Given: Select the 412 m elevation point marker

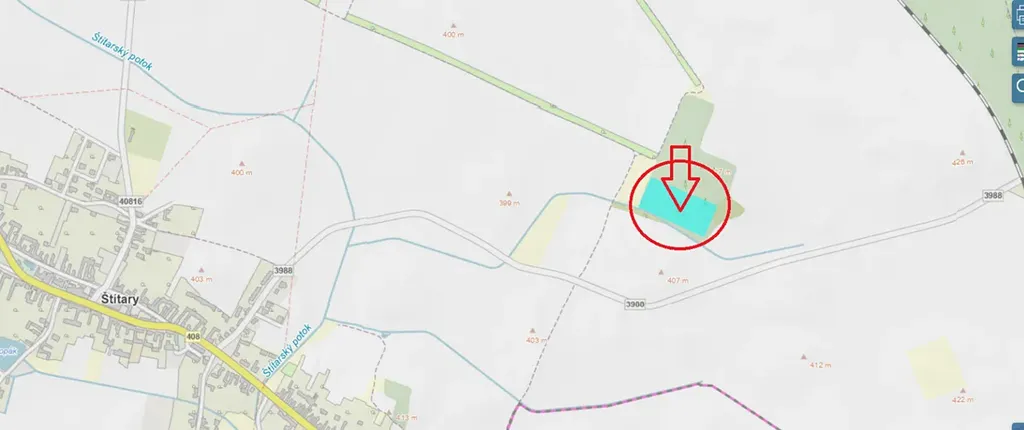Looking at the screenshot, I should (x=804, y=357).
